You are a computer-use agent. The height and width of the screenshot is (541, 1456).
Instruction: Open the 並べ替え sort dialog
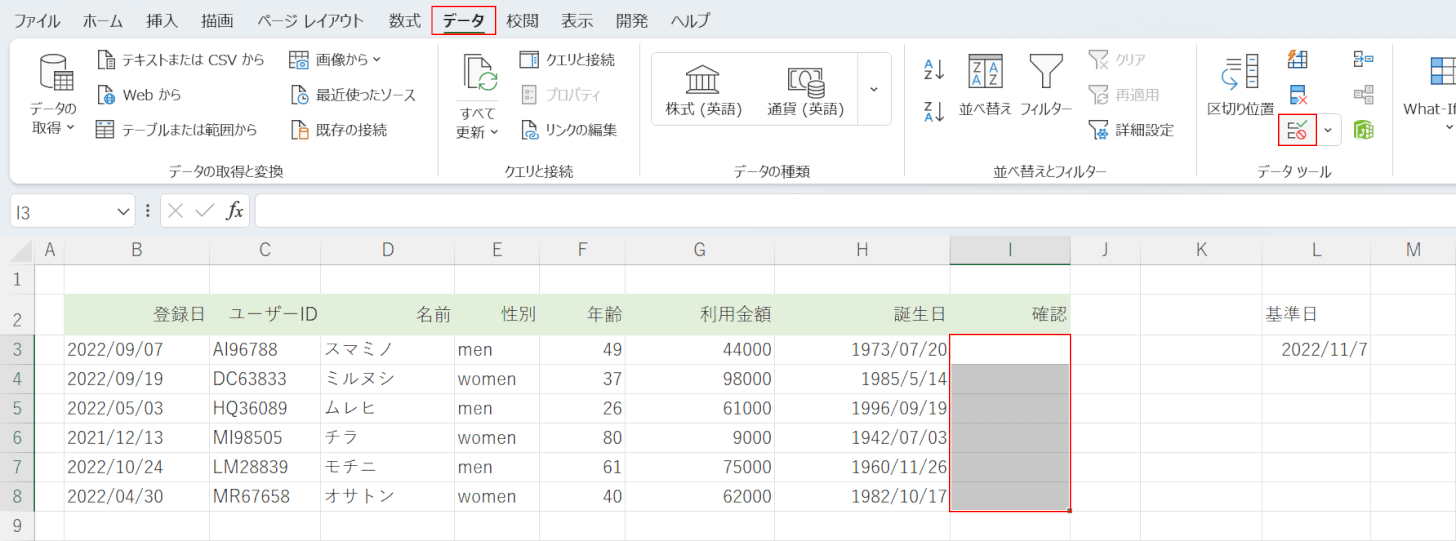[x=985, y=83]
